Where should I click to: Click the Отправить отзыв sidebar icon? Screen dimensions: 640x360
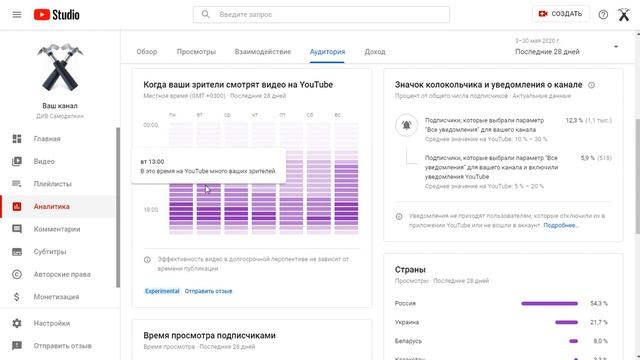click(17, 346)
